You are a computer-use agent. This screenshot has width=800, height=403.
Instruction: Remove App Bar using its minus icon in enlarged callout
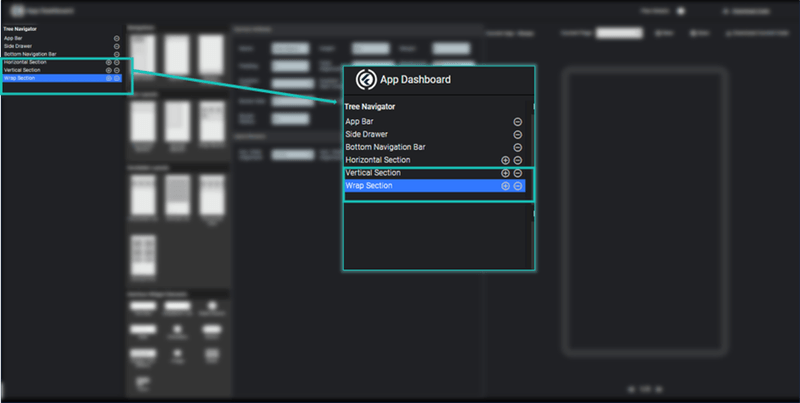(x=518, y=121)
